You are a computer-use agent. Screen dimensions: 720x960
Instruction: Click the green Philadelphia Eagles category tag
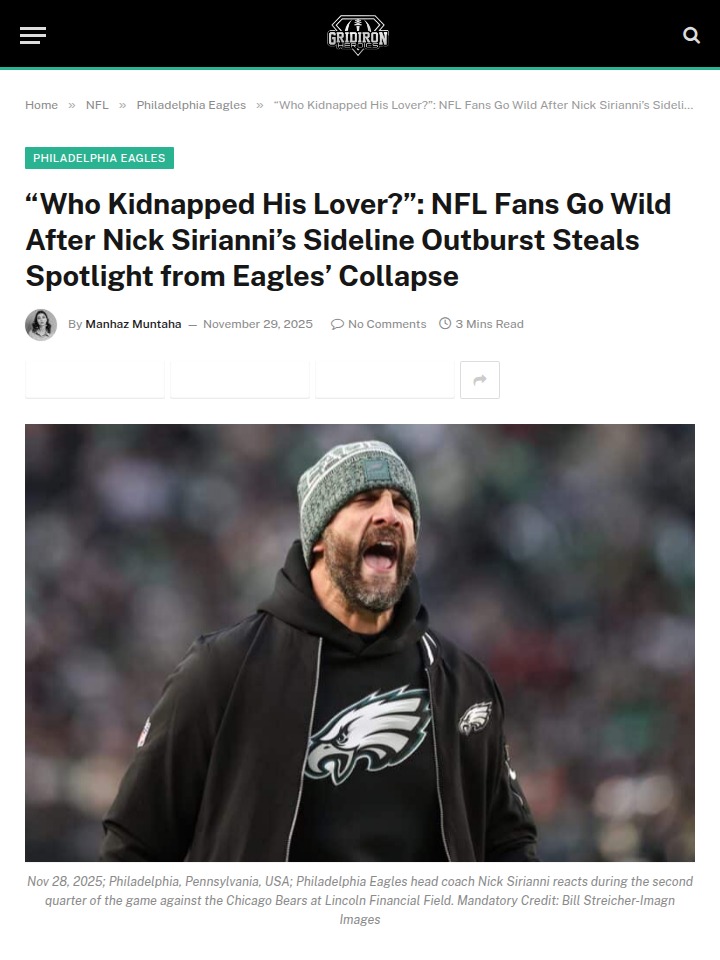point(99,158)
